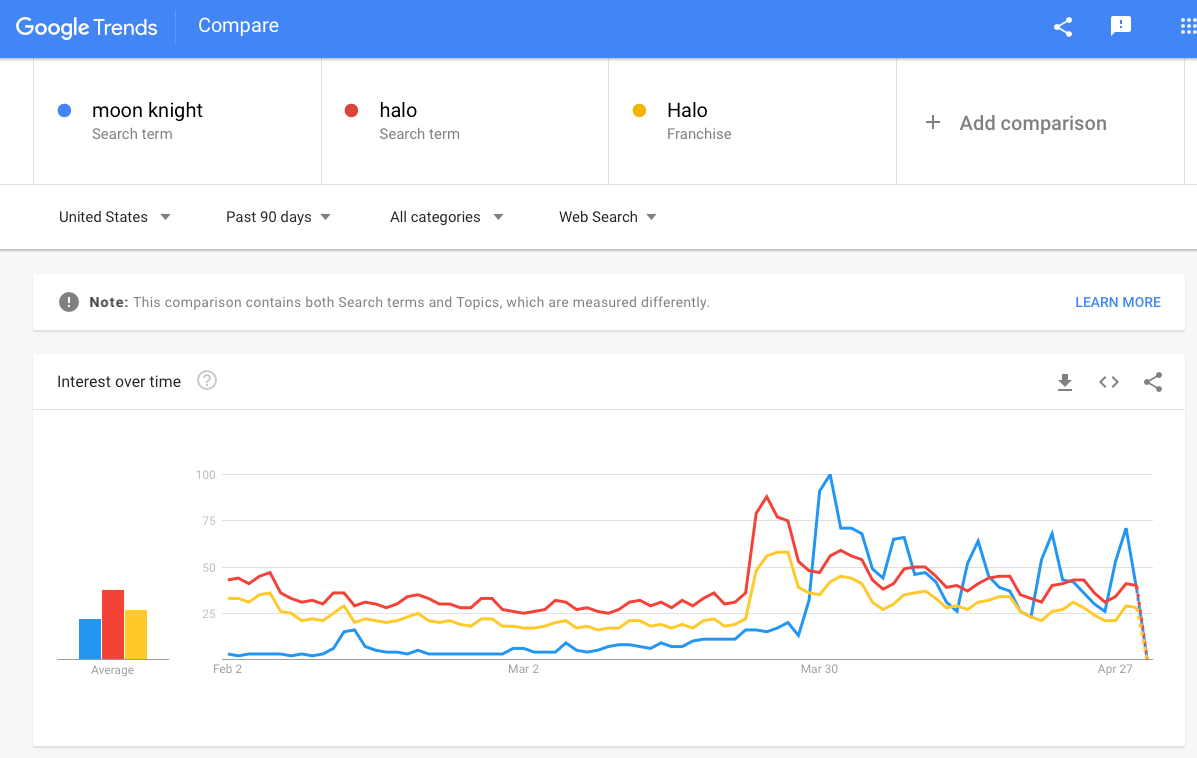
Task: Click the Mar 2 axis label
Action: 524,669
